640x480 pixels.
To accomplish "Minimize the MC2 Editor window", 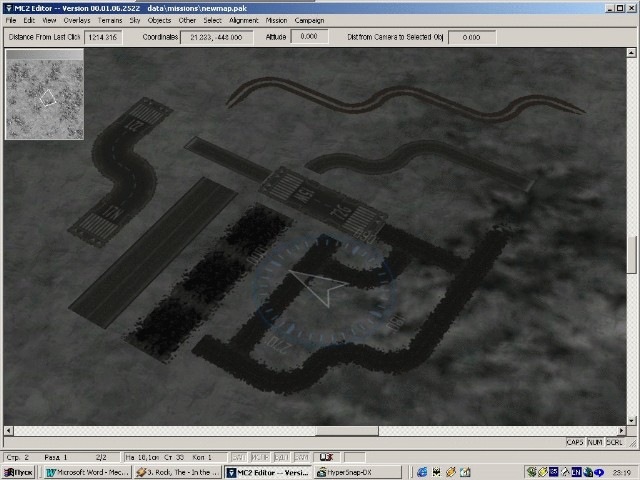I will (610, 8).
